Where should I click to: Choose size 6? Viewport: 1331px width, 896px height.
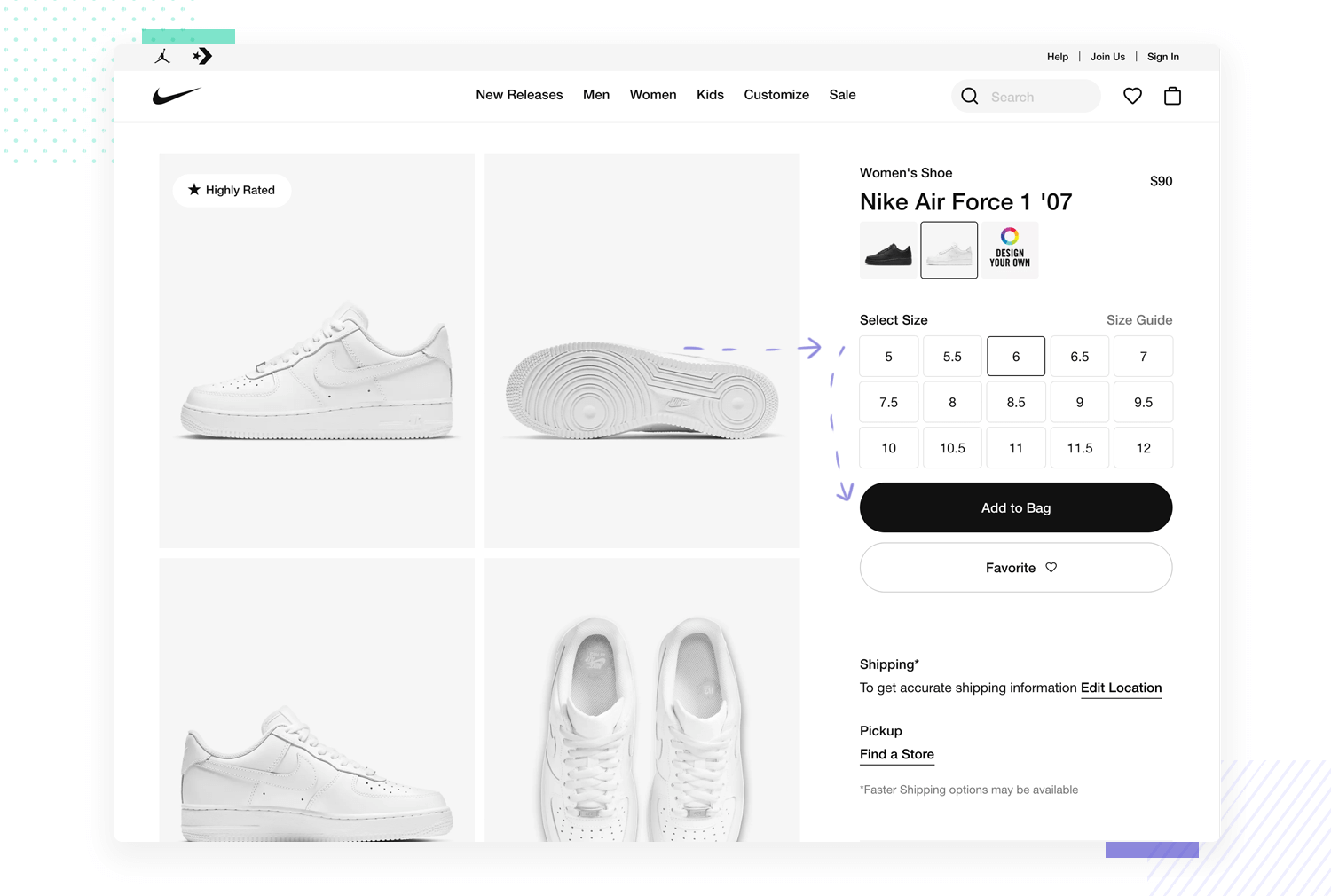tap(1016, 357)
